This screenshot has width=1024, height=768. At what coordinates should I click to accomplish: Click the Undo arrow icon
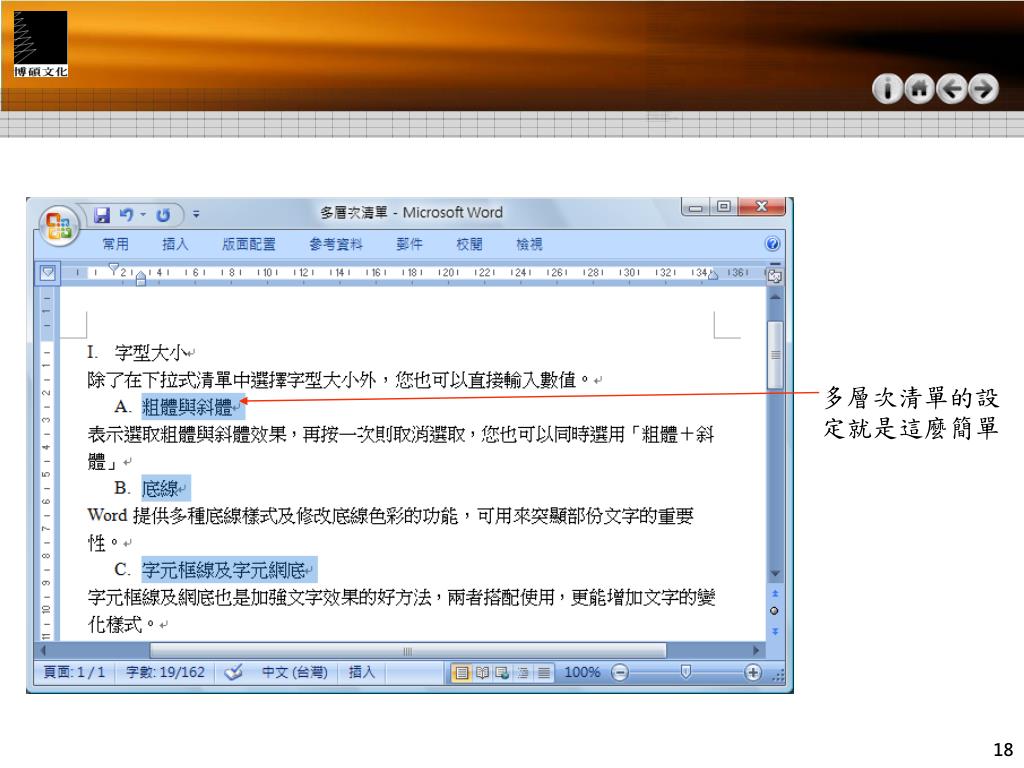tap(127, 214)
